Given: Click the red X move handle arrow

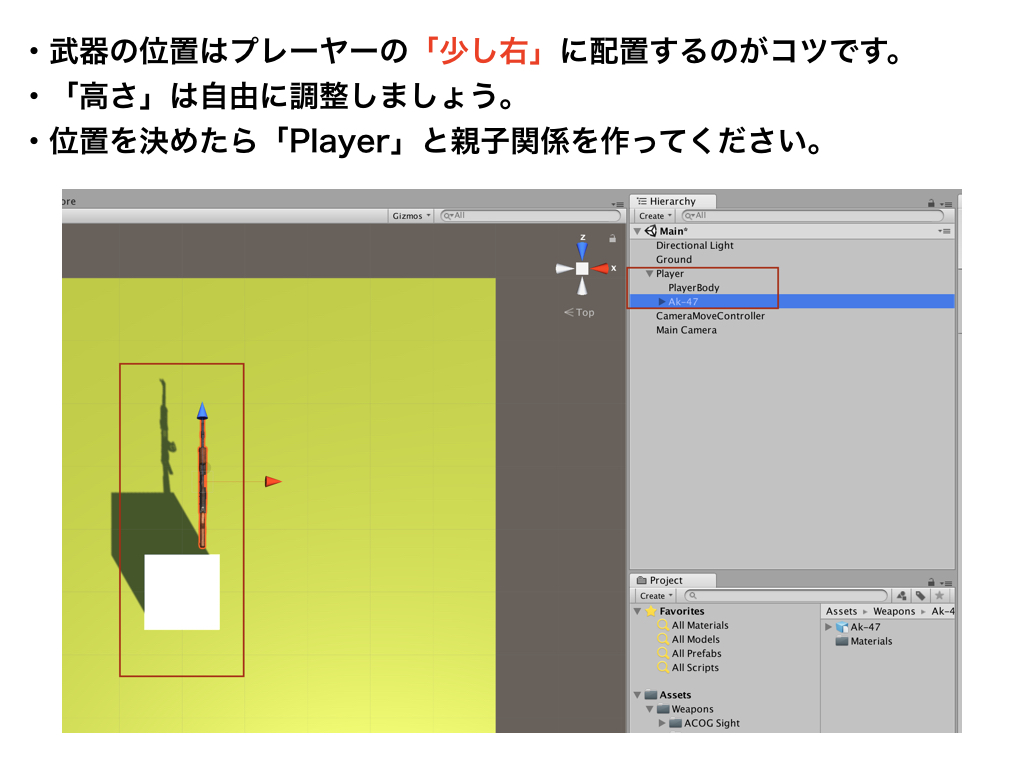Looking at the screenshot, I should [x=273, y=481].
